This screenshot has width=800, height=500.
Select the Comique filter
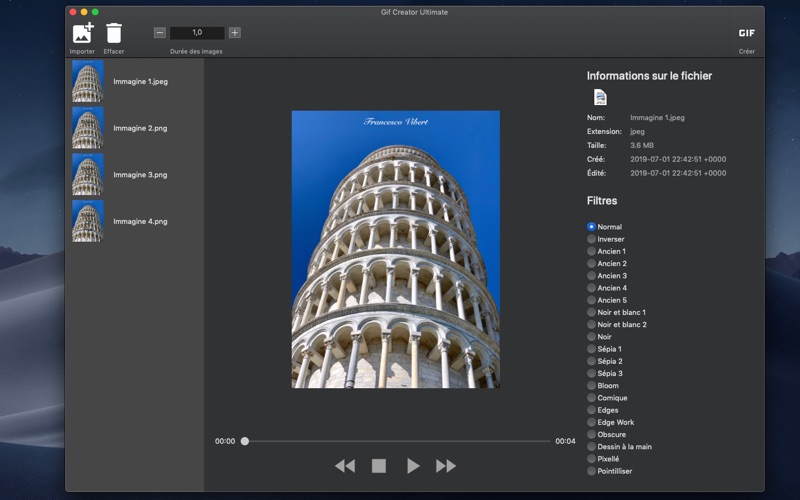pos(592,398)
